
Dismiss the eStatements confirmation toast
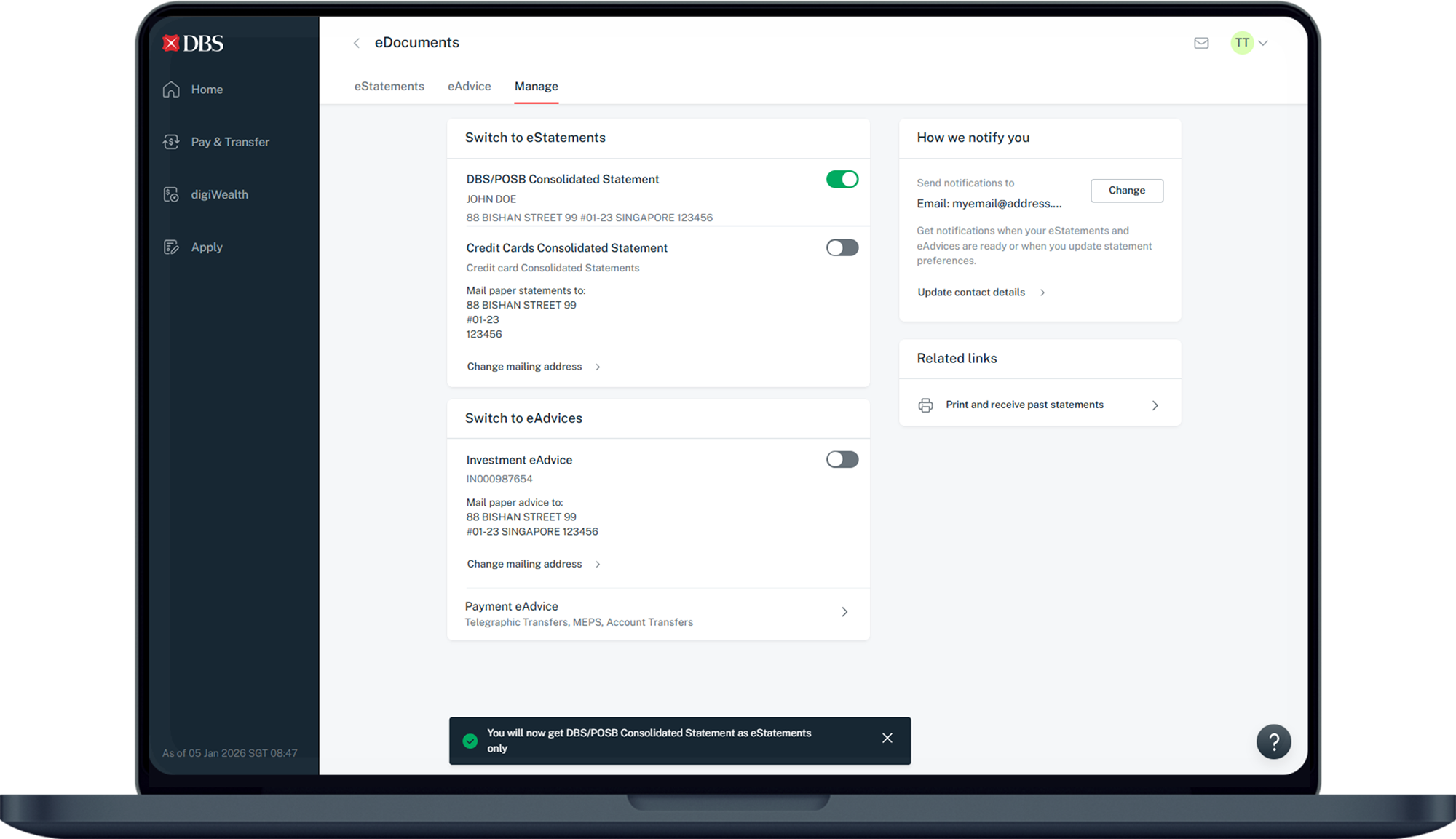click(x=887, y=738)
